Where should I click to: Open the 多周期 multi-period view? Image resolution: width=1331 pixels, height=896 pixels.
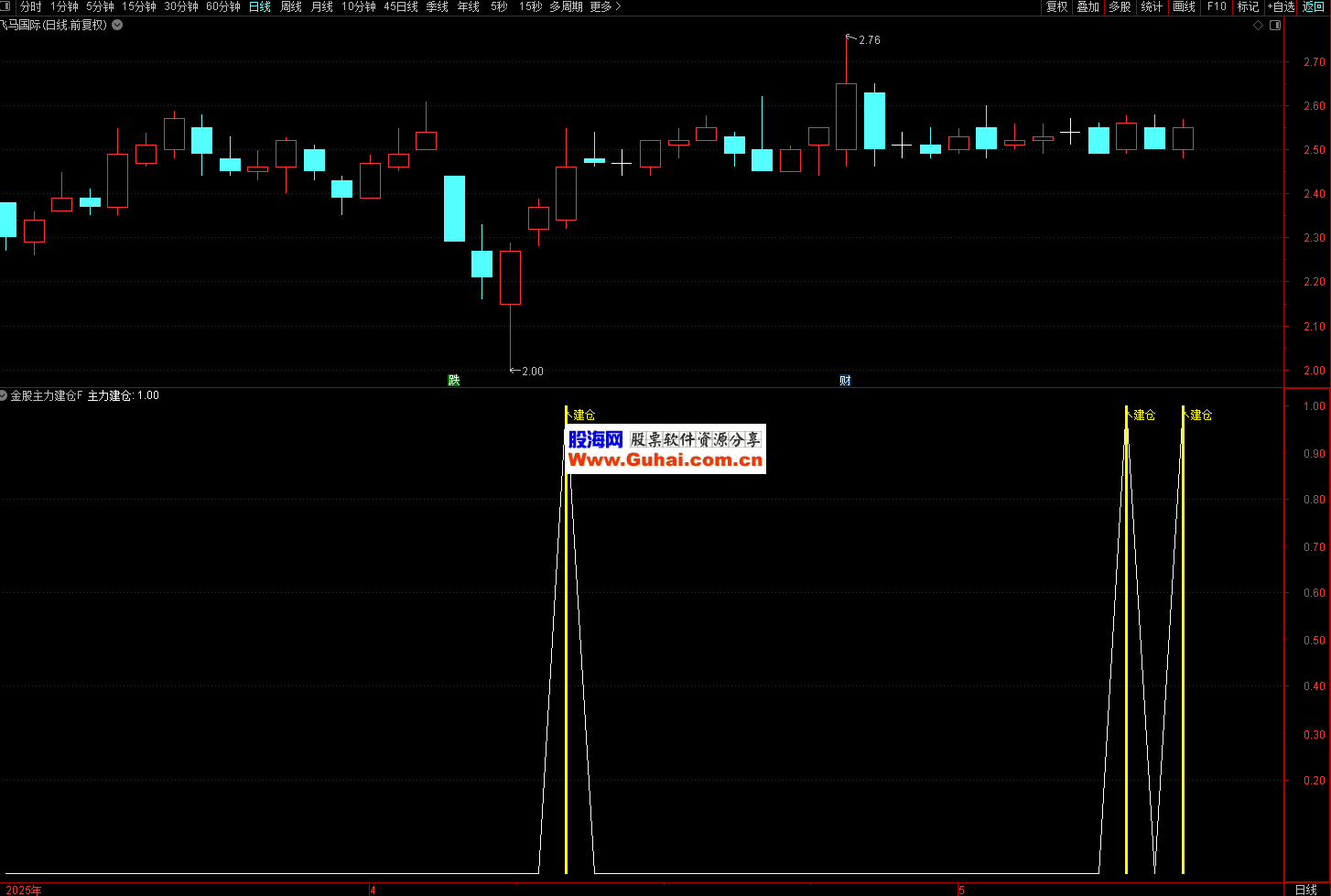coord(566,6)
